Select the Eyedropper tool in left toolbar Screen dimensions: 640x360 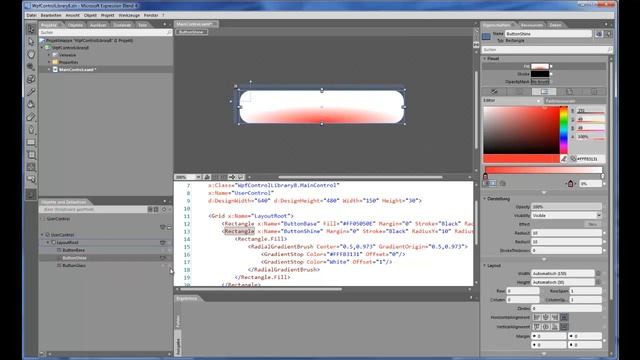tap(31, 92)
